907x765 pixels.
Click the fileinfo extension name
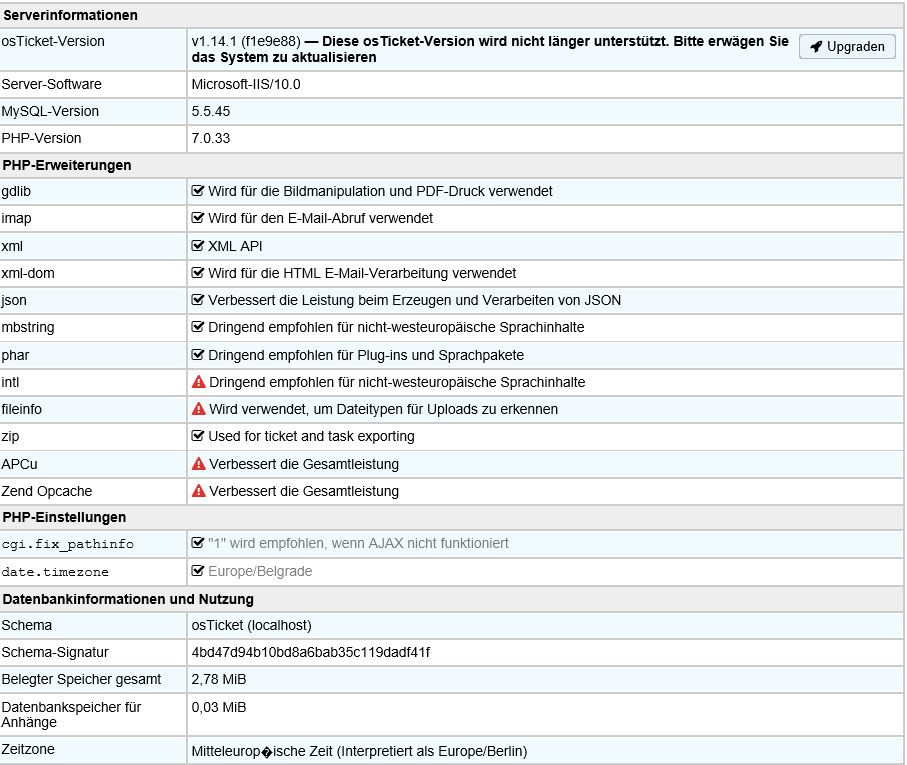tap(21, 409)
